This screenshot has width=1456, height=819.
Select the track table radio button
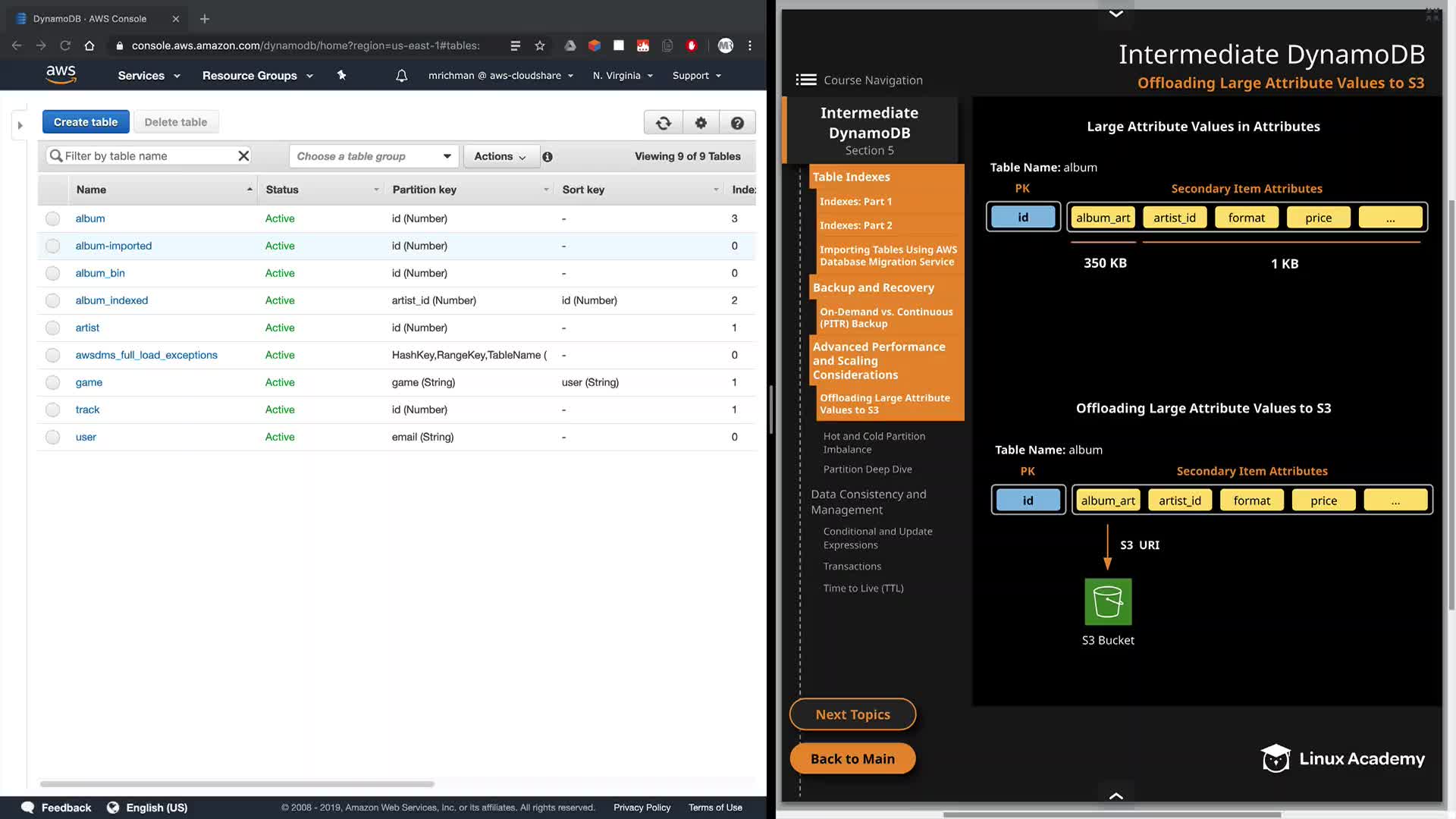pos(52,409)
